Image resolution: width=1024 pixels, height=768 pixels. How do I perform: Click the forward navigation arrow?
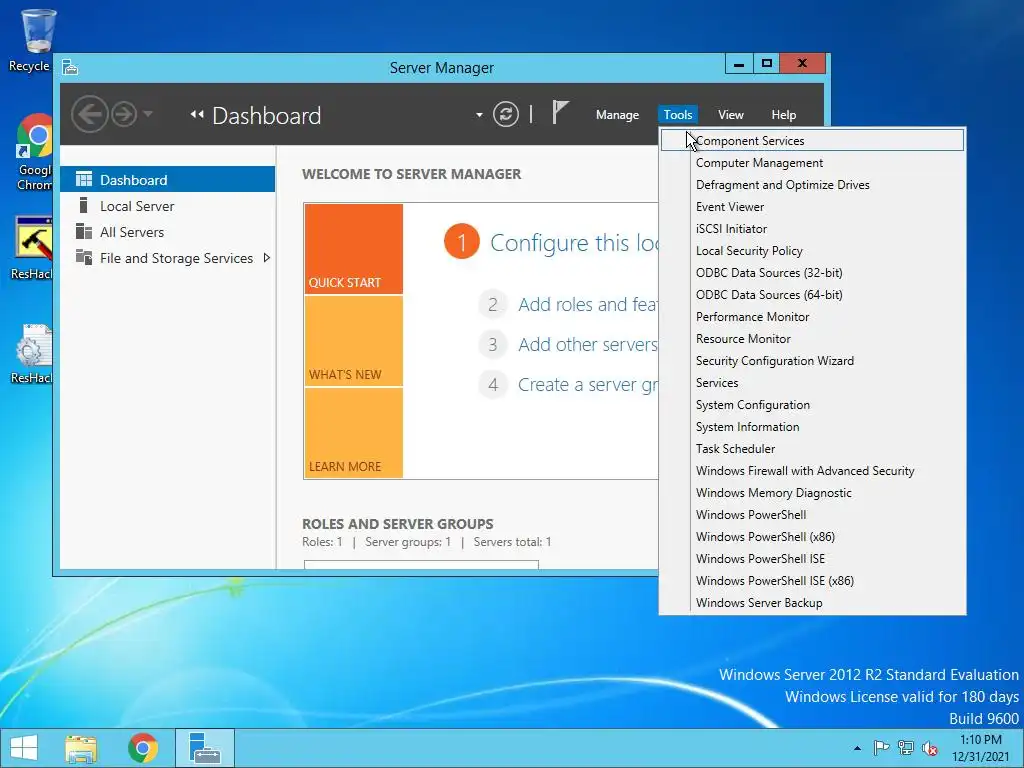[x=123, y=114]
